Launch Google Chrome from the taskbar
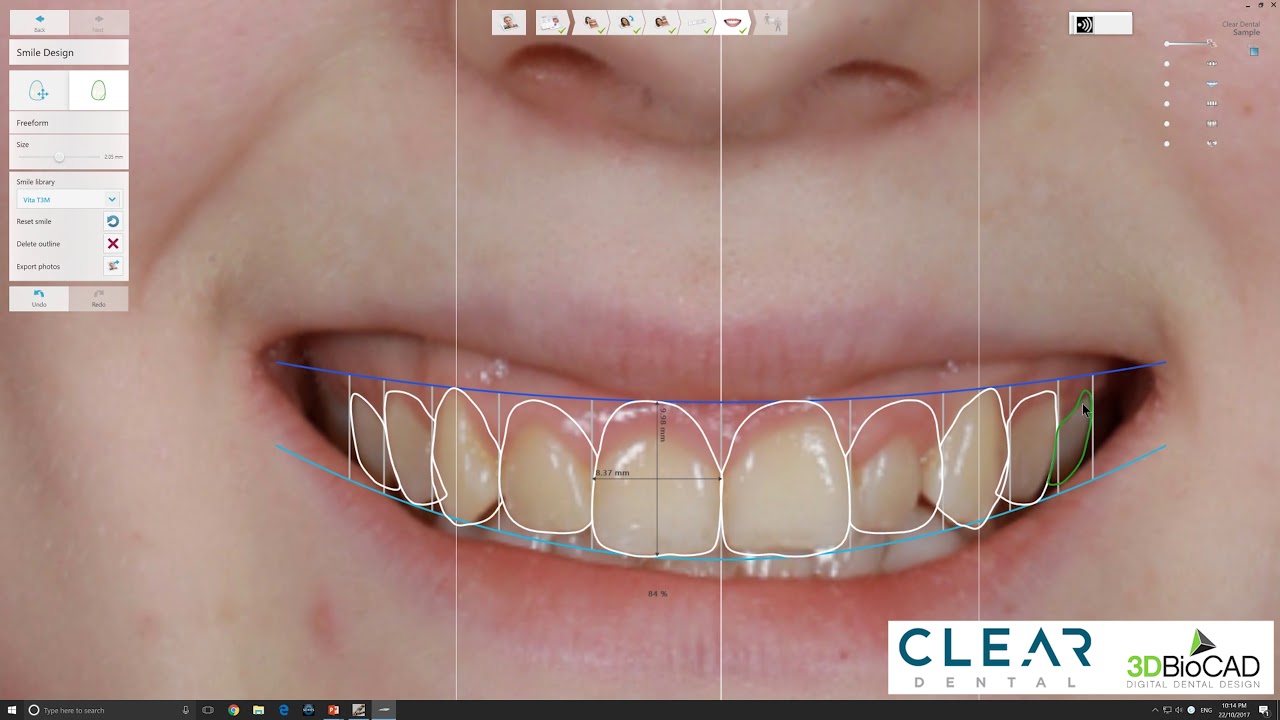Image resolution: width=1280 pixels, height=720 pixels. click(233, 710)
